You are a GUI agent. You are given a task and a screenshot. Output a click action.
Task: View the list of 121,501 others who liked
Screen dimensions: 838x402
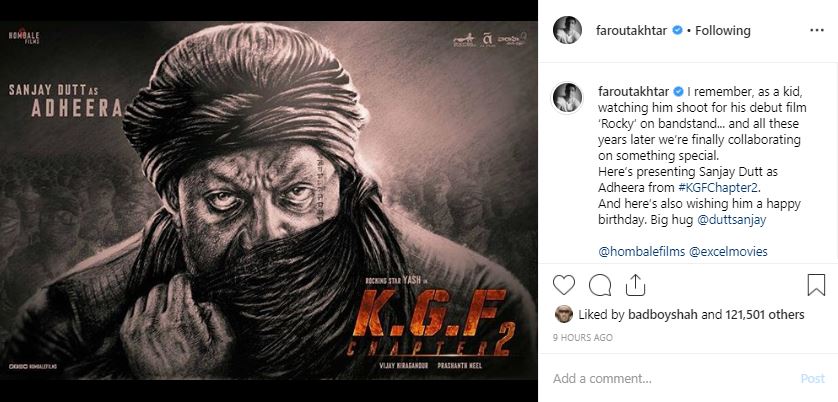753,314
